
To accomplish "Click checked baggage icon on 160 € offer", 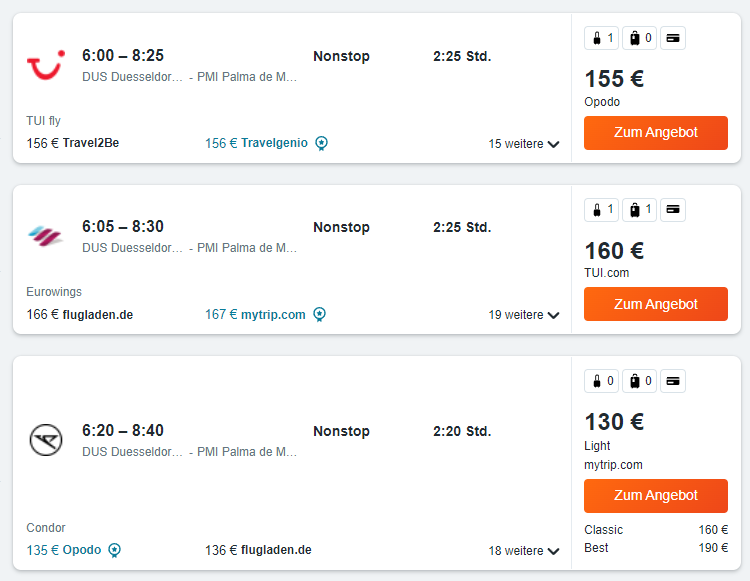I will point(640,209).
